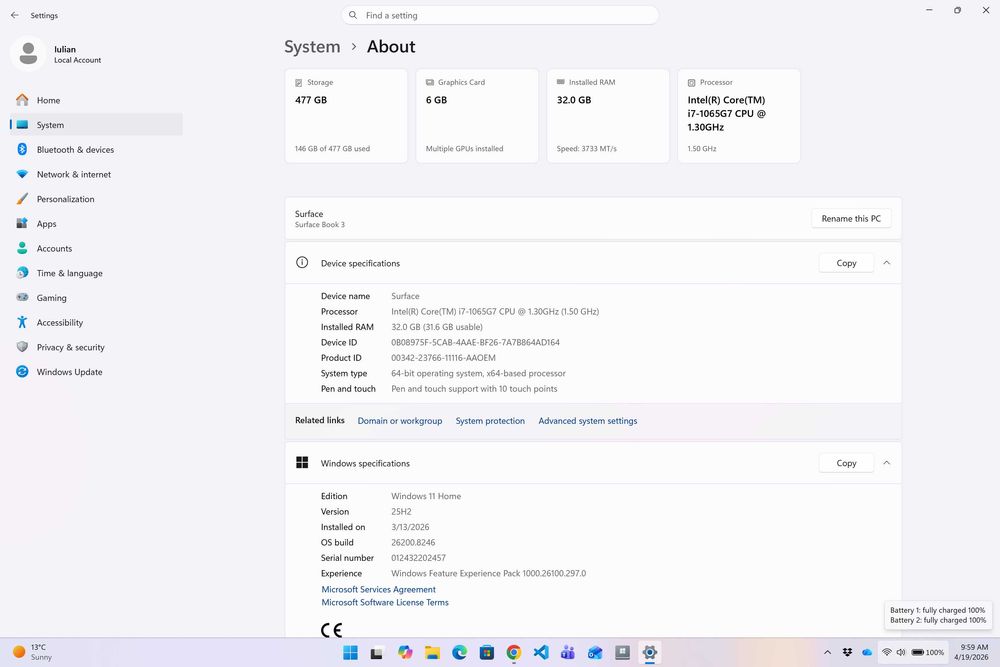Click the Surface Book 3 text

[x=320, y=224]
